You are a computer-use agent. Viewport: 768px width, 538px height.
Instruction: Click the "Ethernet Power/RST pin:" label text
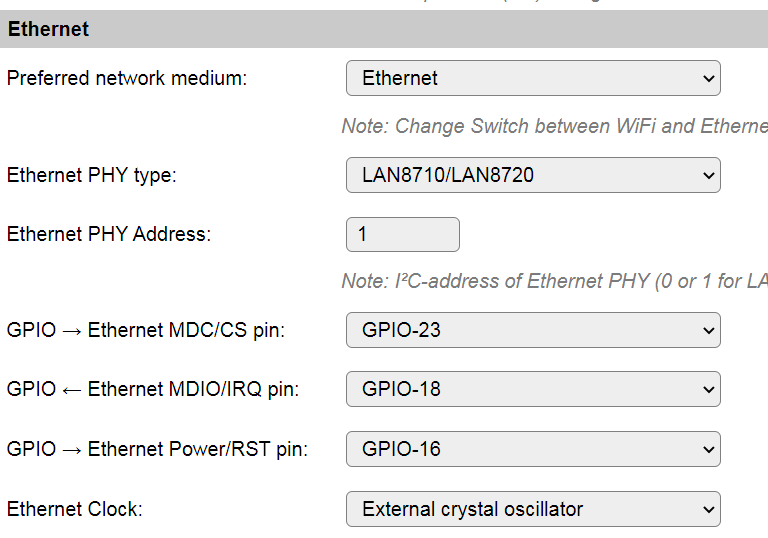(198, 449)
